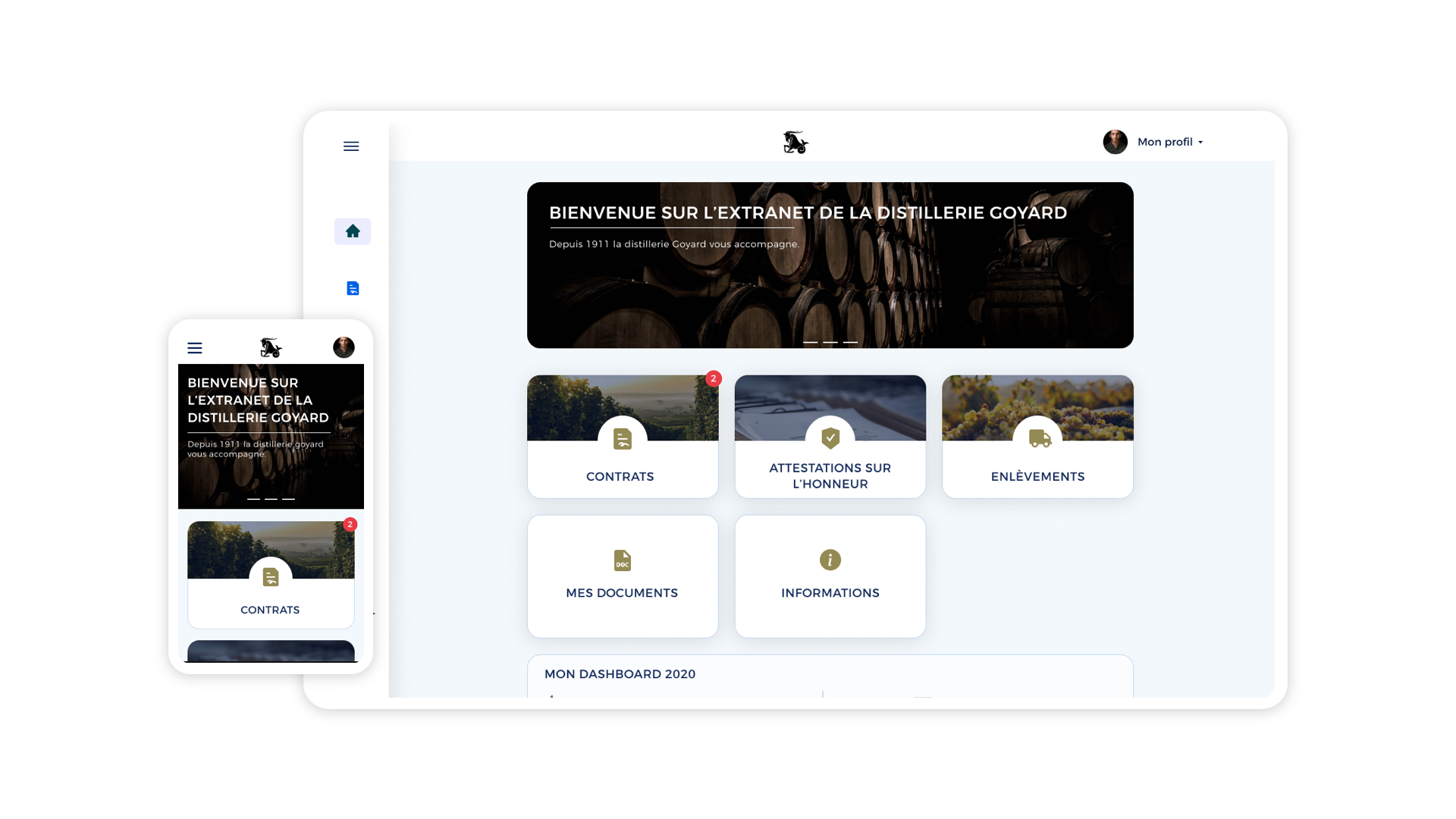The height and width of the screenshot is (819, 1456).
Task: Open the mobile hamburger menu
Action: tap(195, 348)
